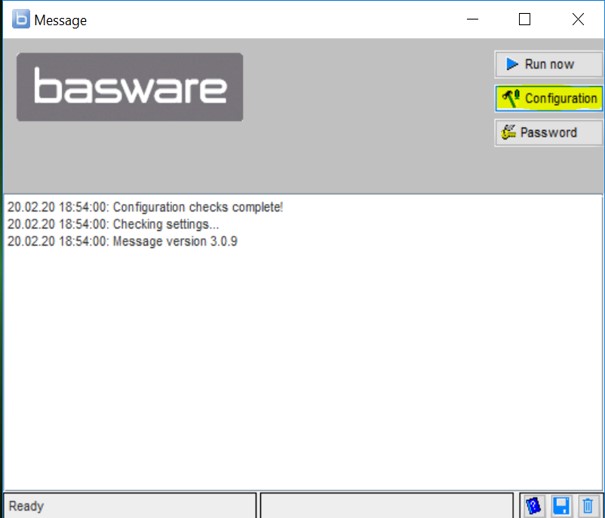Maximize the Message window
The image size is (605, 518).
(x=524, y=19)
